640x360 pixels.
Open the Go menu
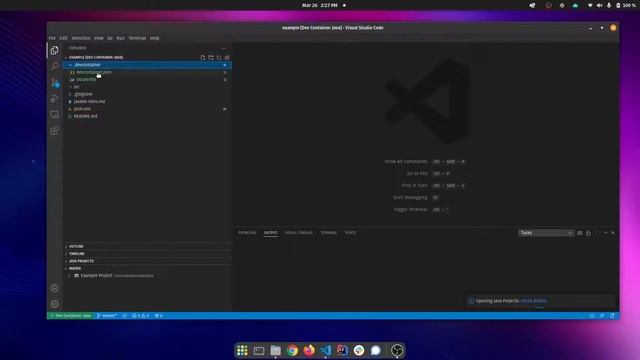(110, 38)
